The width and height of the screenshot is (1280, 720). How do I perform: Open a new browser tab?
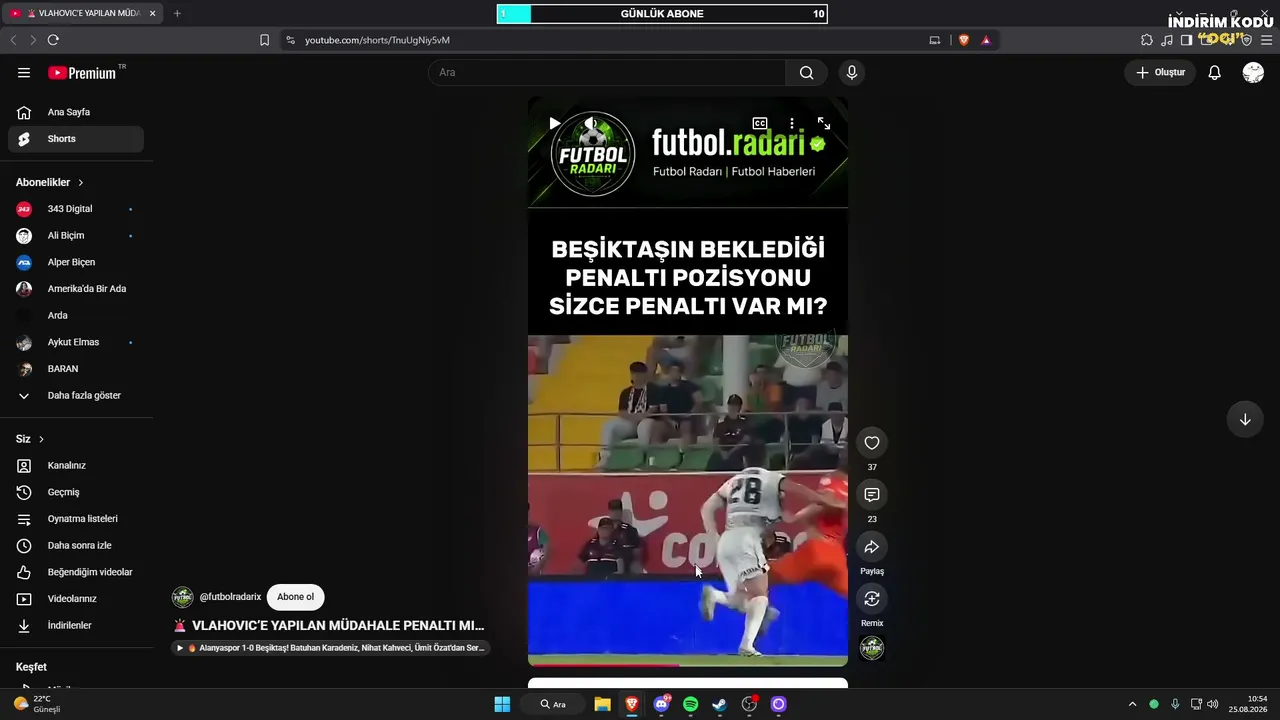click(177, 14)
